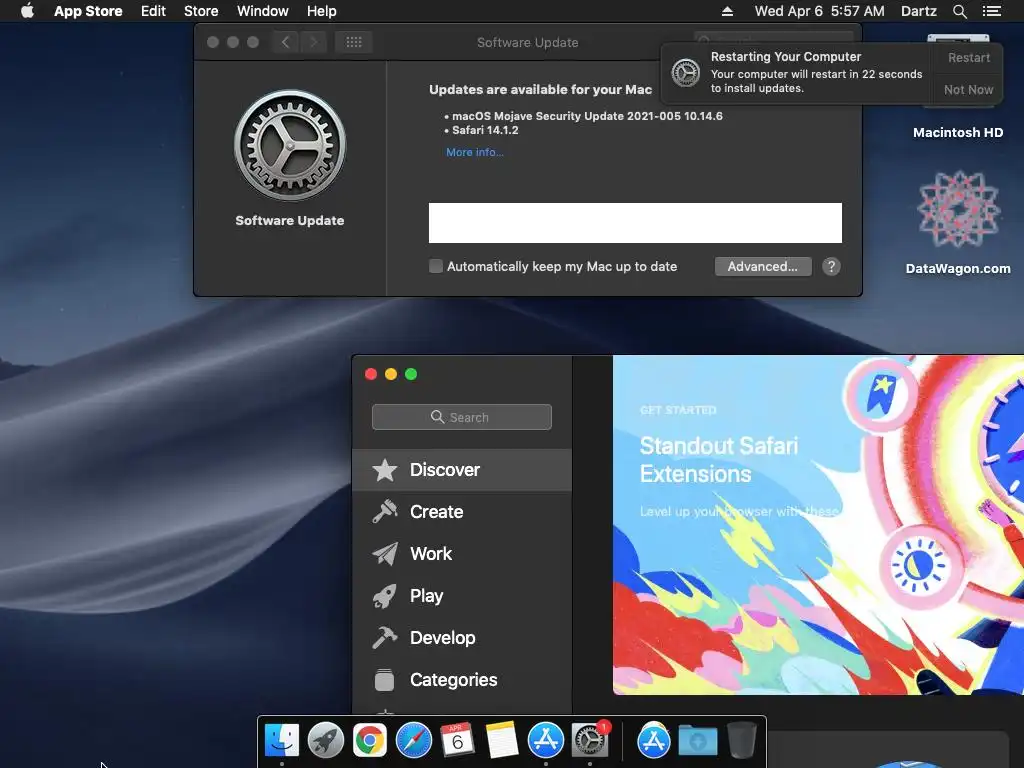Click the Dartz user name in menu bar
1024x768 pixels.
(x=918, y=11)
